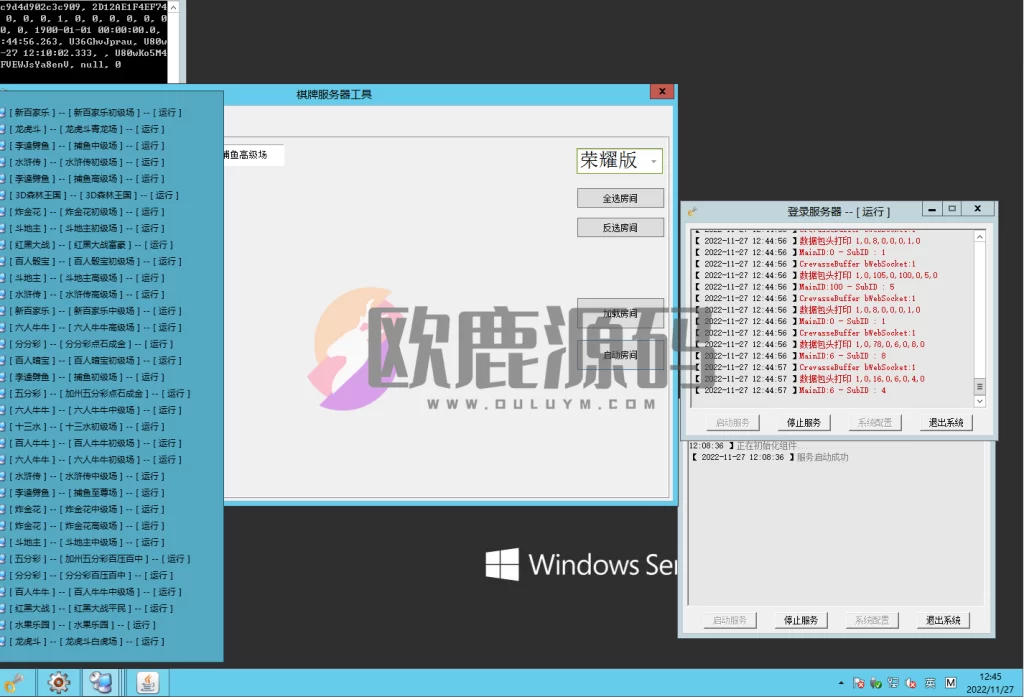The image size is (1024, 697).
Task: Stop service in the login server window
Action: click(802, 423)
